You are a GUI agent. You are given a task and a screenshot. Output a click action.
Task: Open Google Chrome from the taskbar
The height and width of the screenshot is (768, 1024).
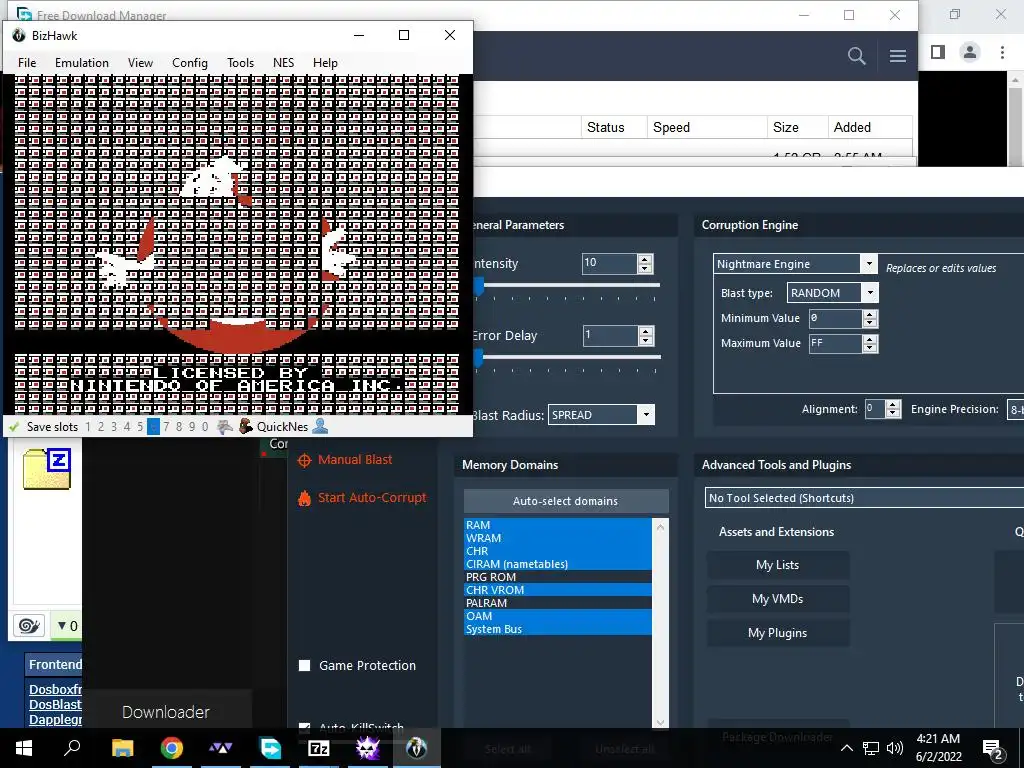click(x=172, y=748)
